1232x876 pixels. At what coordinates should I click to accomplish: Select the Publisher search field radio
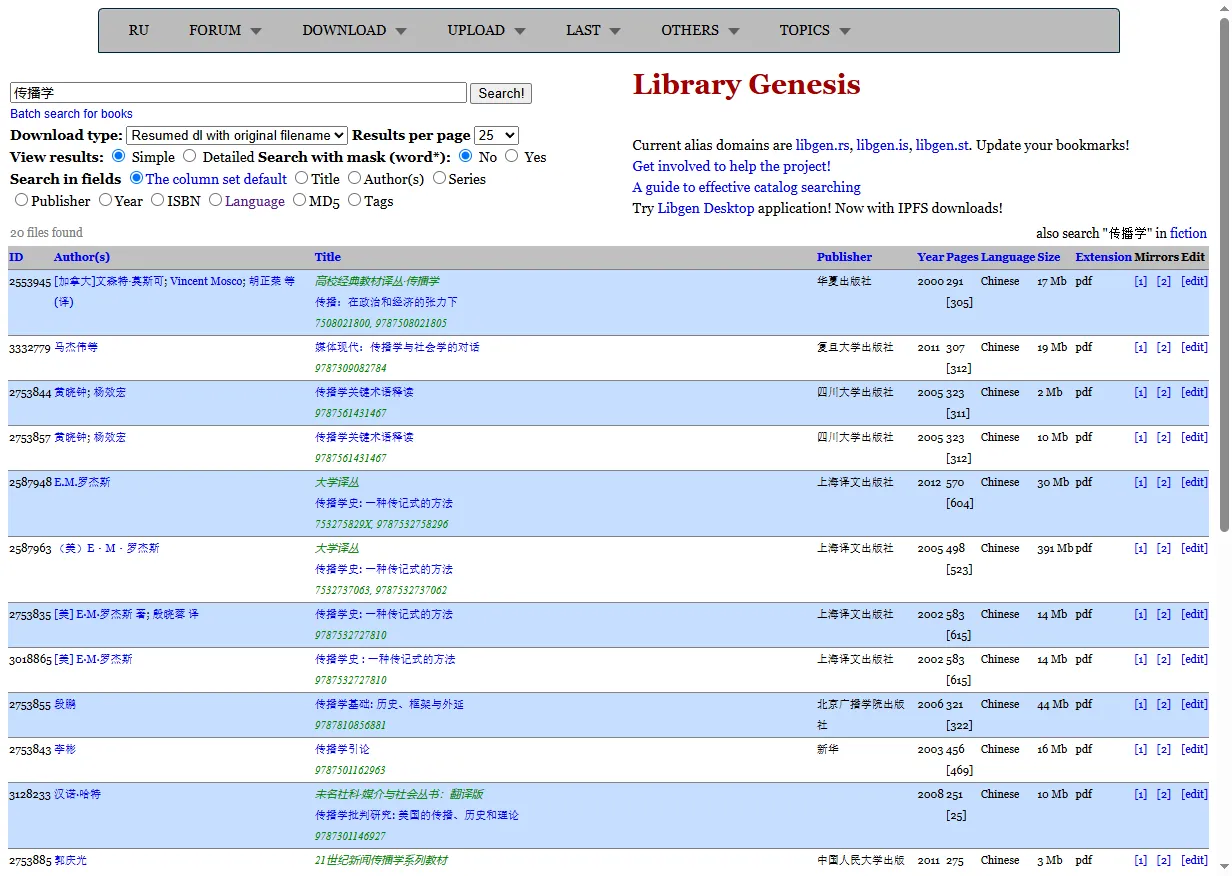(x=21, y=200)
